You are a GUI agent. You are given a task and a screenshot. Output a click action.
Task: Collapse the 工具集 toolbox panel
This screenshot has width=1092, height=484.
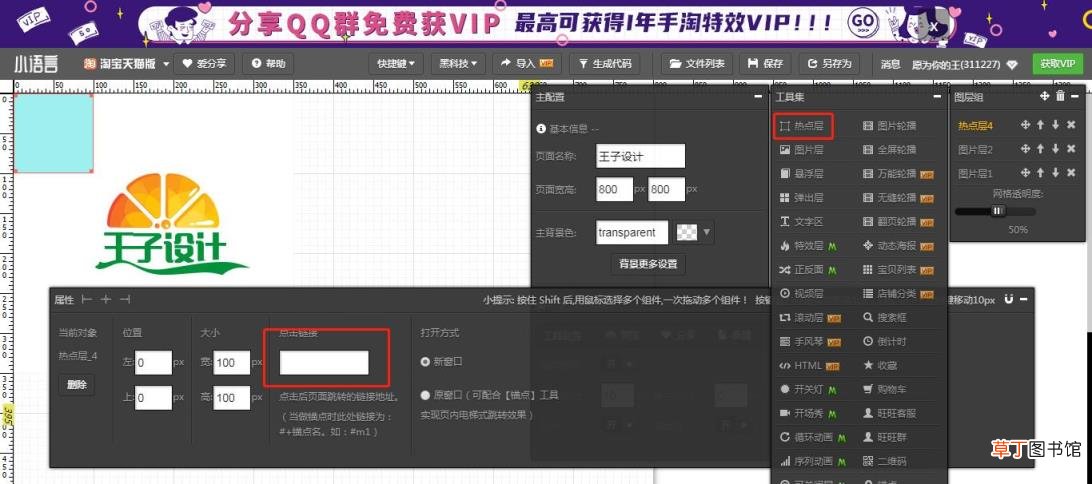(x=937, y=97)
